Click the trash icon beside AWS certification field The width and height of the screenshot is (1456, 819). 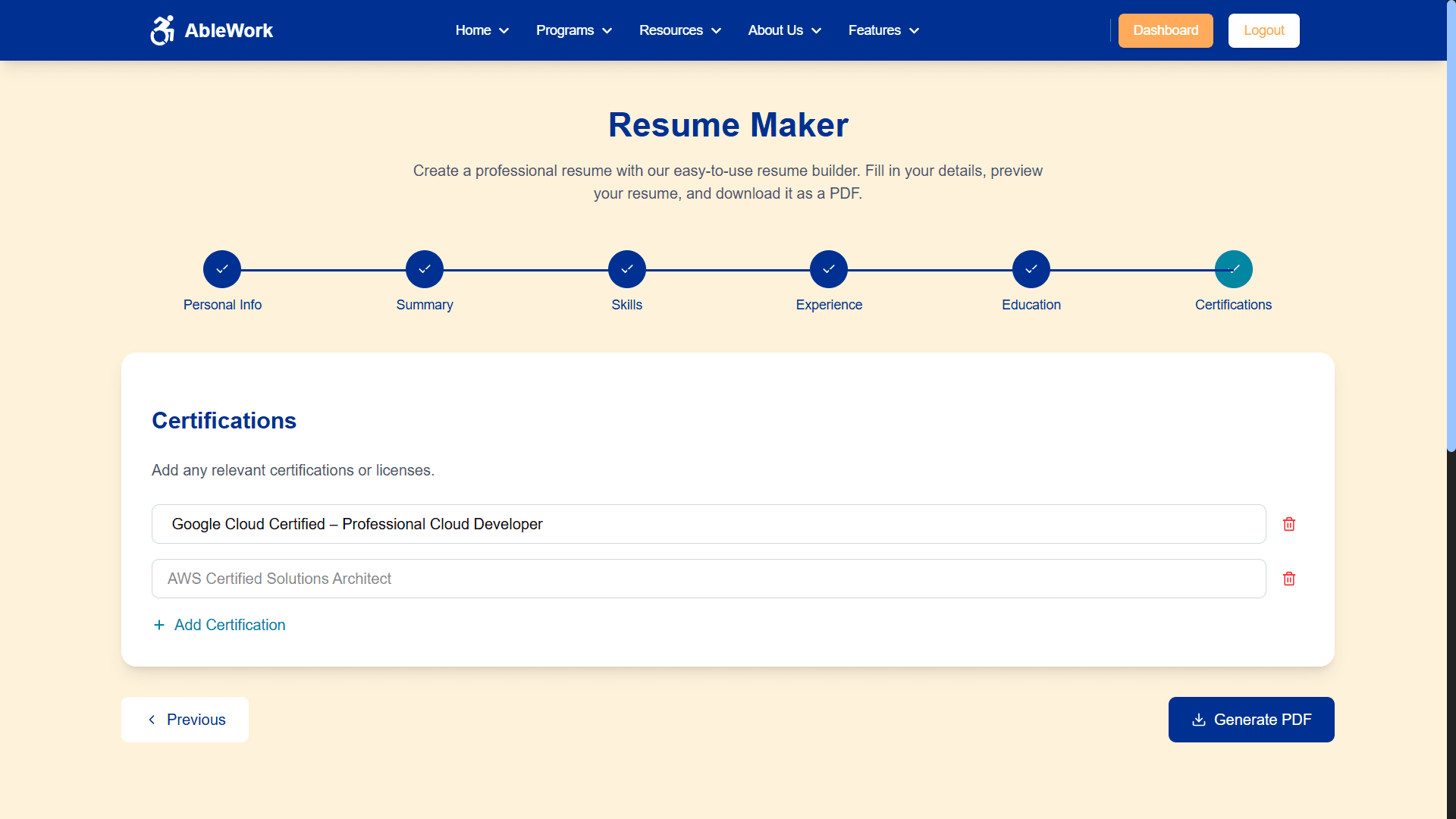click(x=1288, y=578)
